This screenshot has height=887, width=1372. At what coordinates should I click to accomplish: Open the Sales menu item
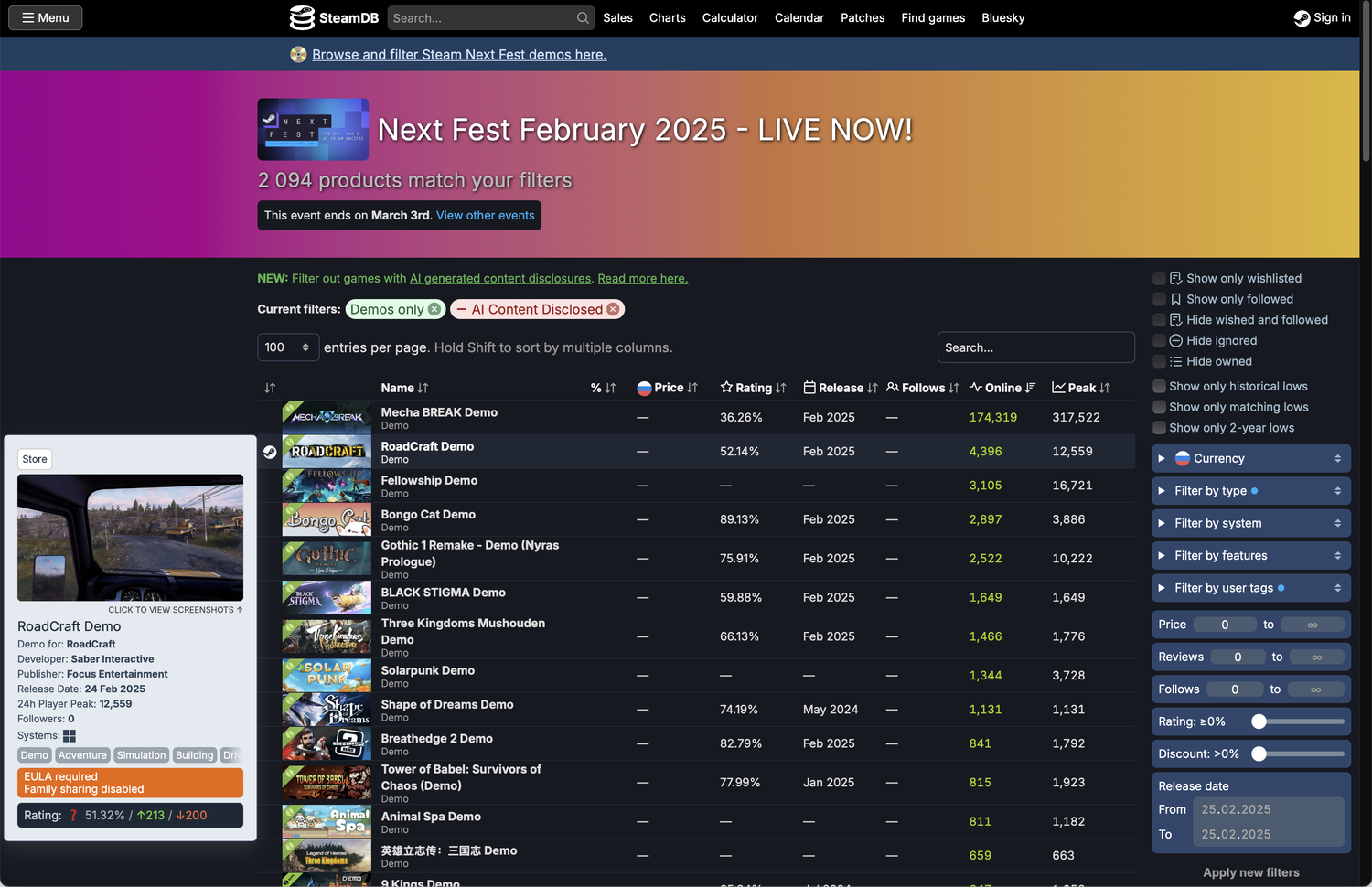(x=617, y=17)
